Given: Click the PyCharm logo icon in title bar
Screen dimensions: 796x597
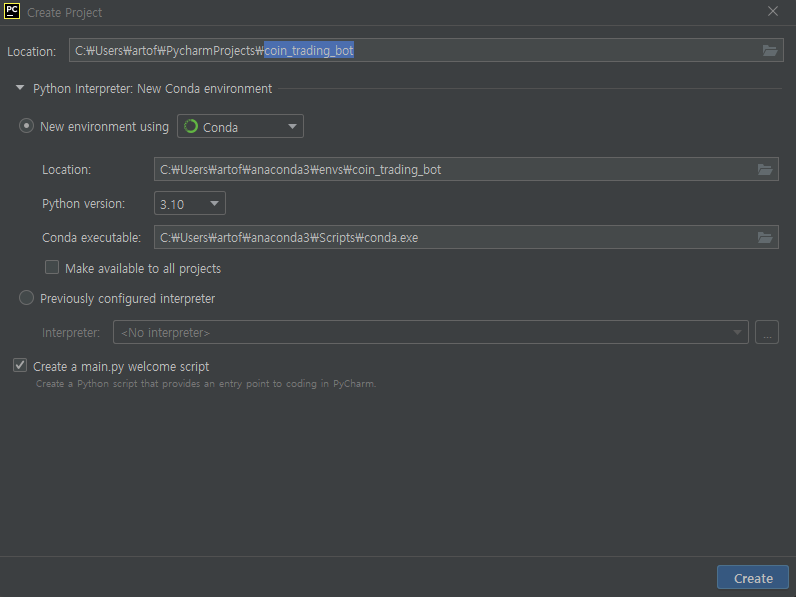Looking at the screenshot, I should [12, 11].
